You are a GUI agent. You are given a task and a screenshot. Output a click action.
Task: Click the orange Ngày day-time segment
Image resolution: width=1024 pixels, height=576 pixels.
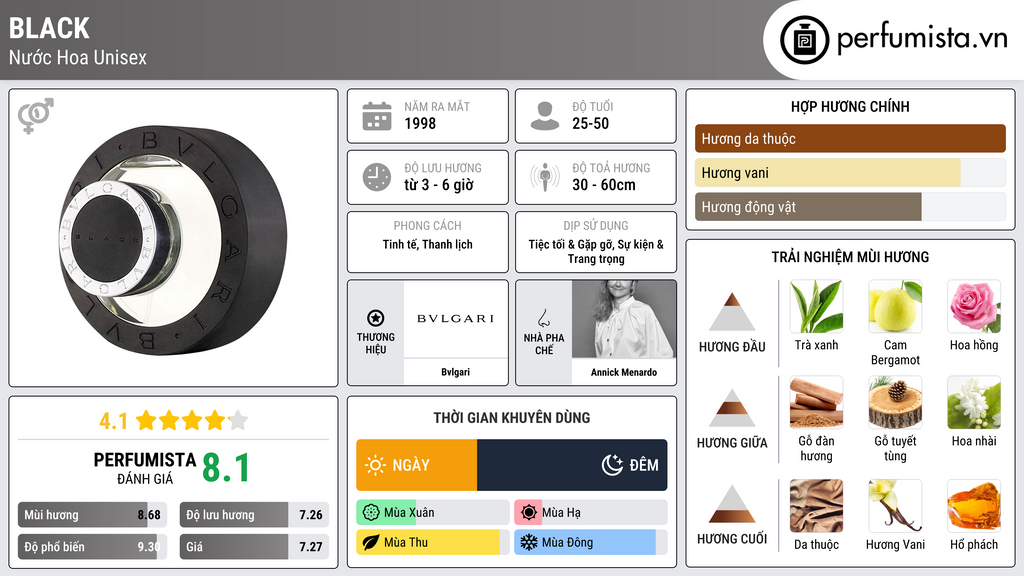tap(417, 465)
